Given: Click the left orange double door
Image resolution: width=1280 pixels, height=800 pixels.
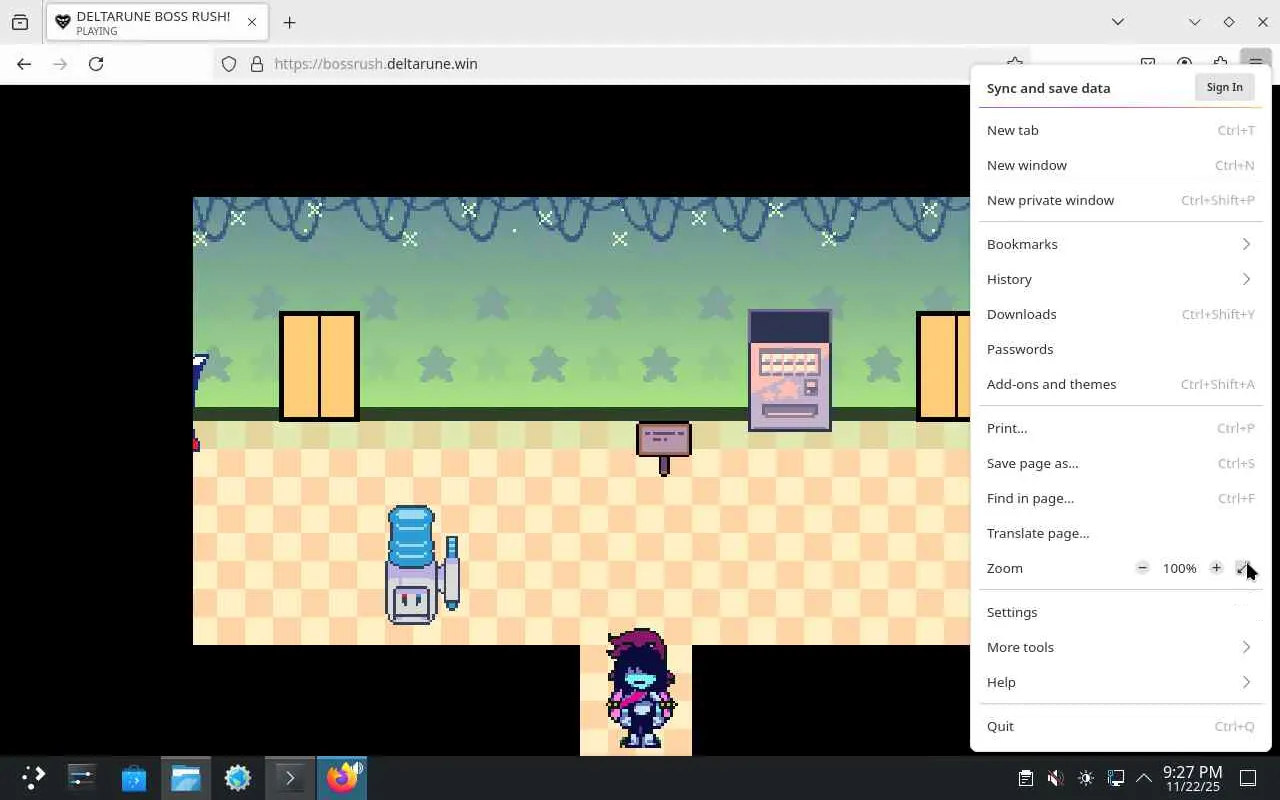Looking at the screenshot, I should click(x=319, y=366).
